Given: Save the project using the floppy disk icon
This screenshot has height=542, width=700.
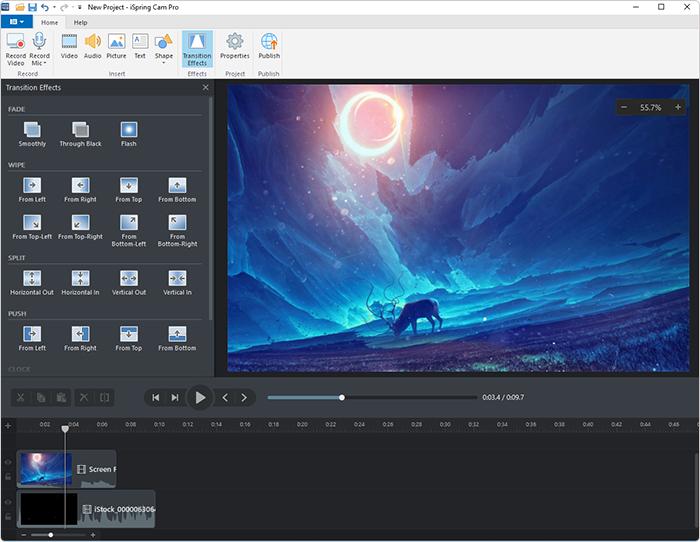Looking at the screenshot, I should (x=32, y=7).
